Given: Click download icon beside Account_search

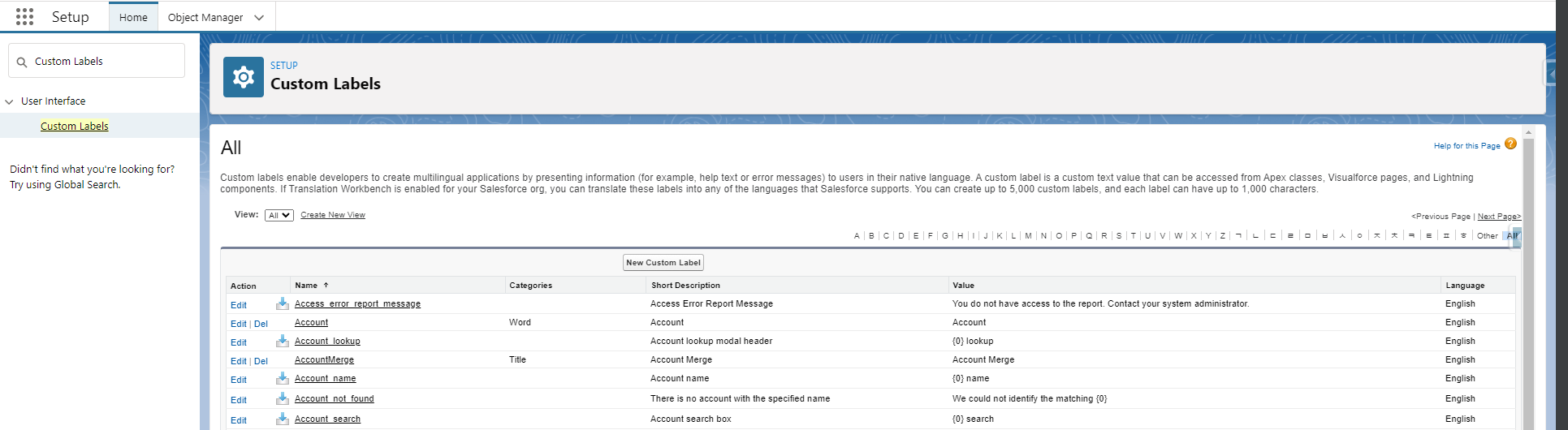Looking at the screenshot, I should click(283, 419).
